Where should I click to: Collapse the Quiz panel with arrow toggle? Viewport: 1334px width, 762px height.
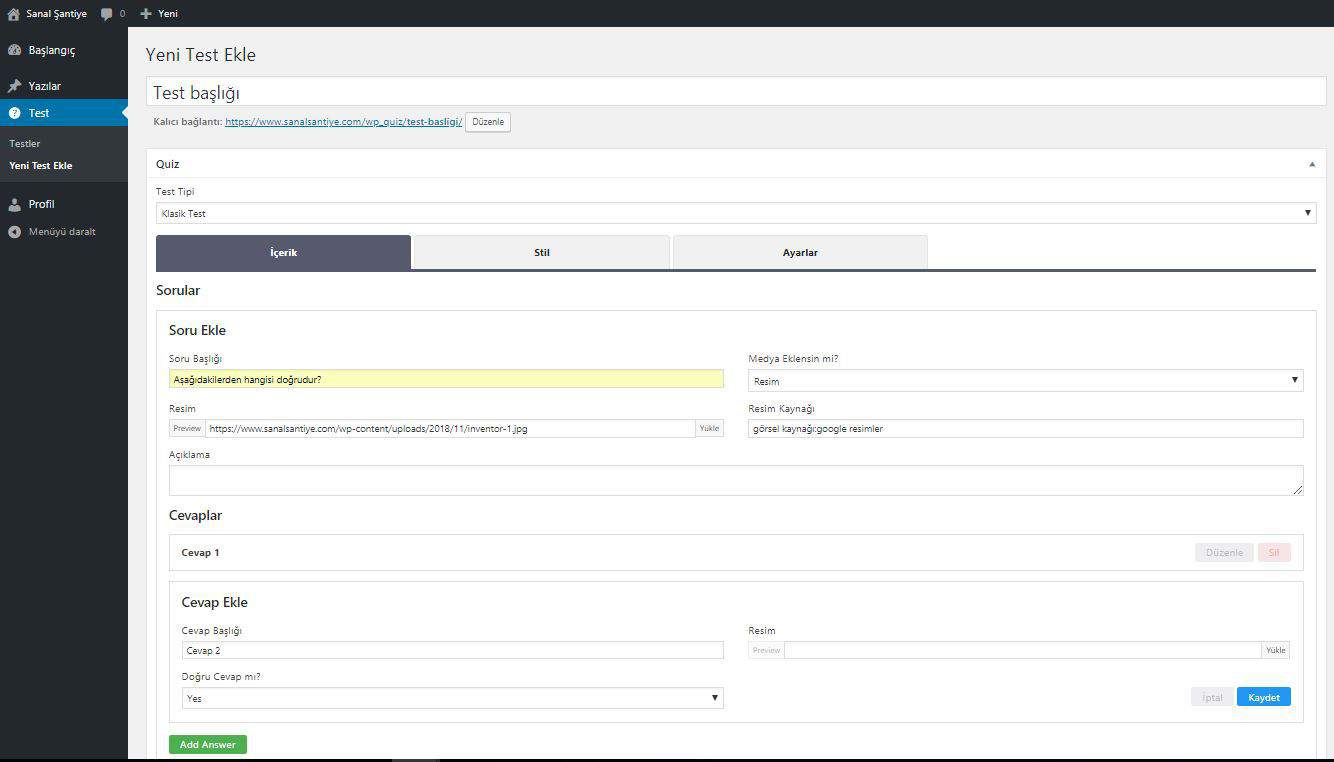1311,164
